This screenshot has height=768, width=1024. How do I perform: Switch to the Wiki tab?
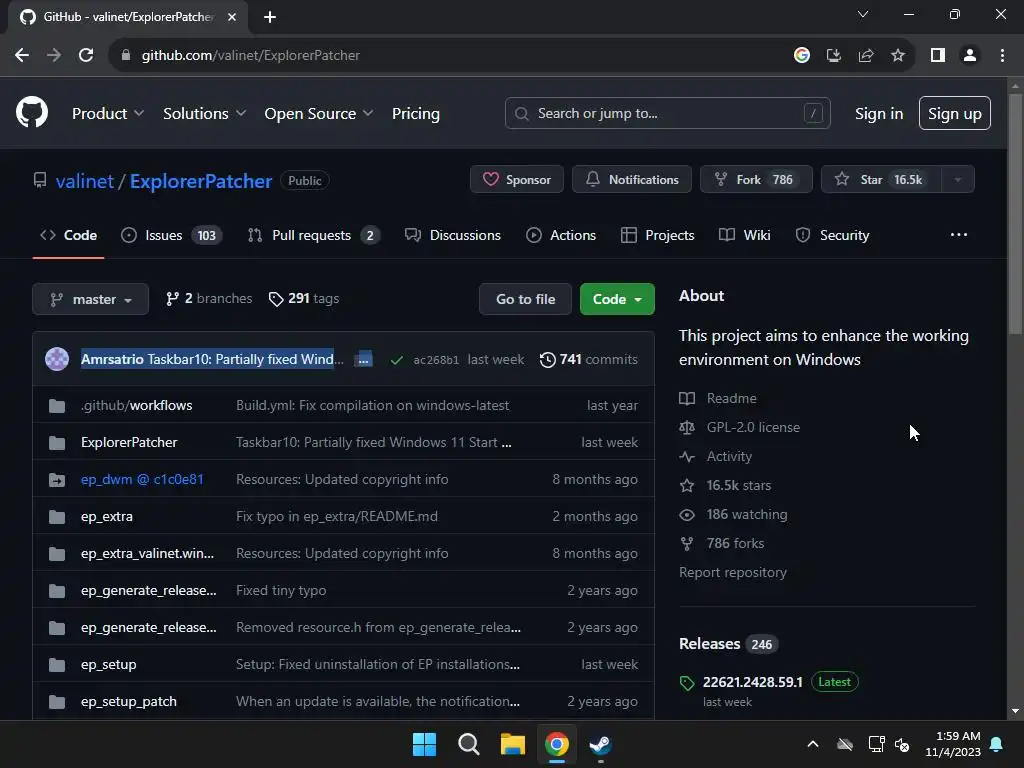point(744,235)
